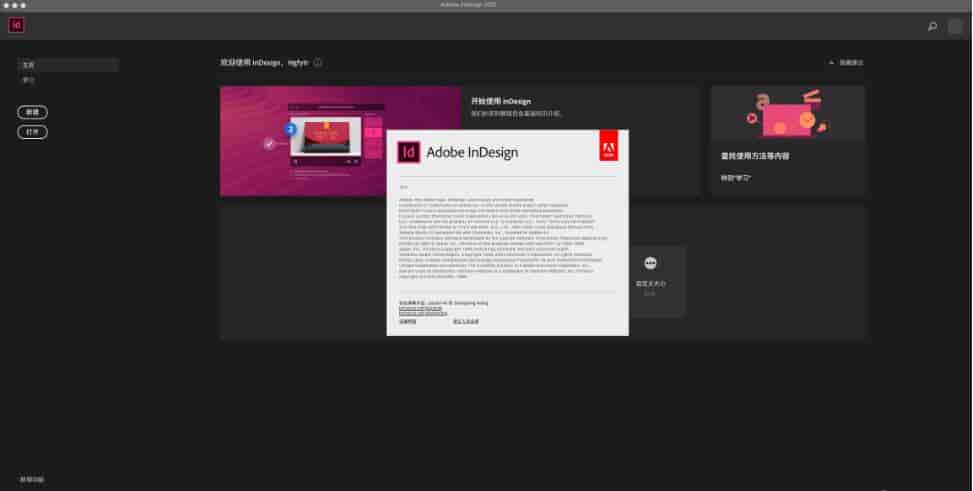Click the InDesign Id logo in the header
Viewport: 973px width, 491px height.
click(x=16, y=26)
